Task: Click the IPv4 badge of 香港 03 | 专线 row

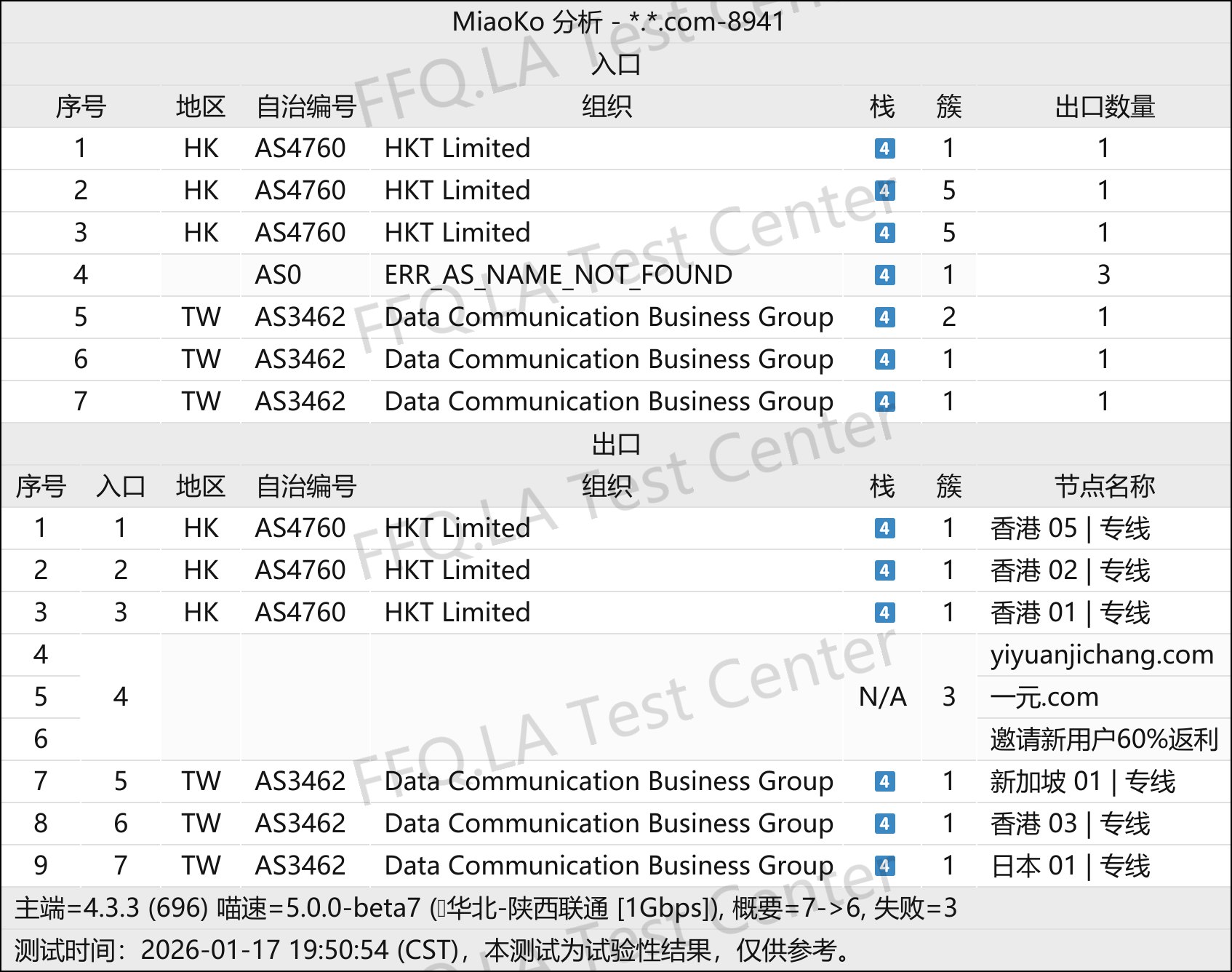Action: point(884,824)
